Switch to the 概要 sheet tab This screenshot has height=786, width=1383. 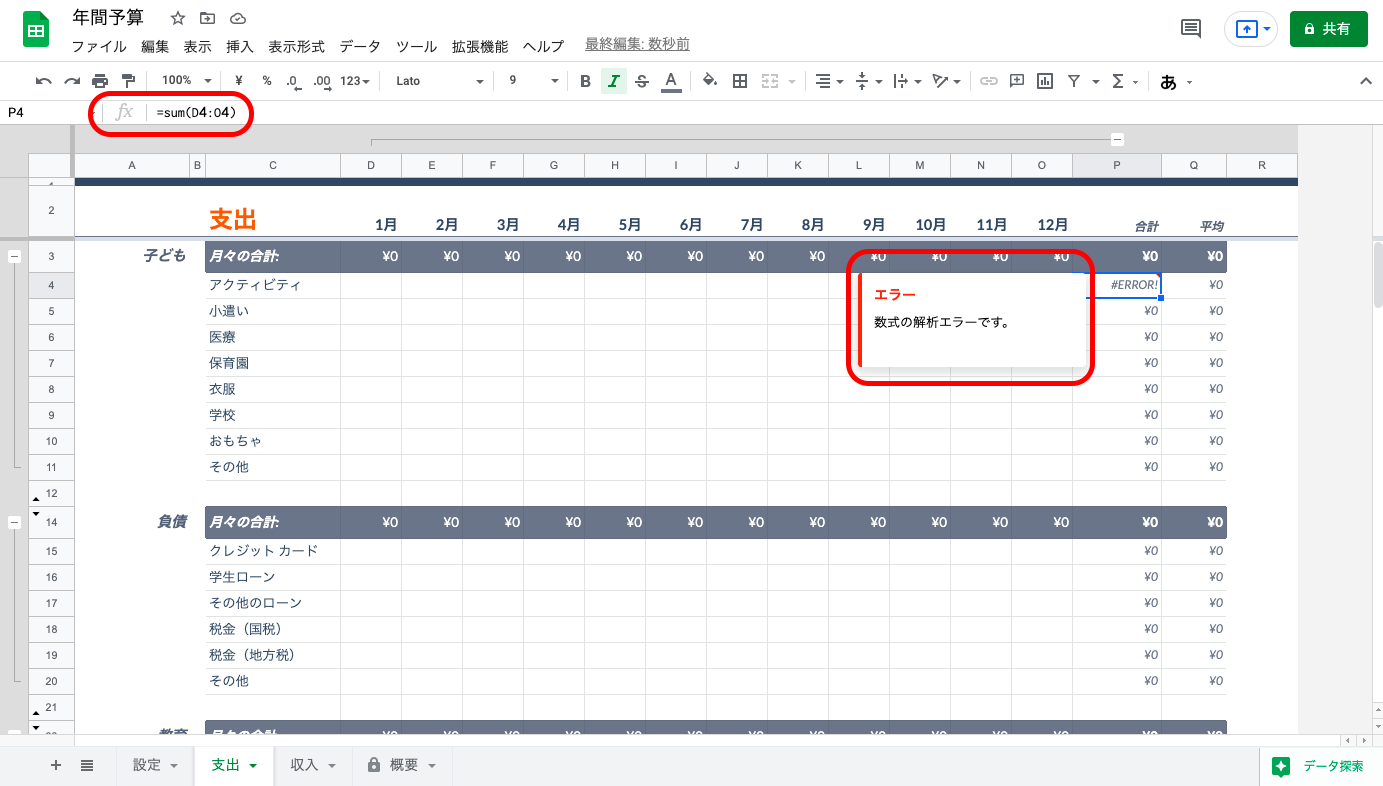[x=401, y=765]
